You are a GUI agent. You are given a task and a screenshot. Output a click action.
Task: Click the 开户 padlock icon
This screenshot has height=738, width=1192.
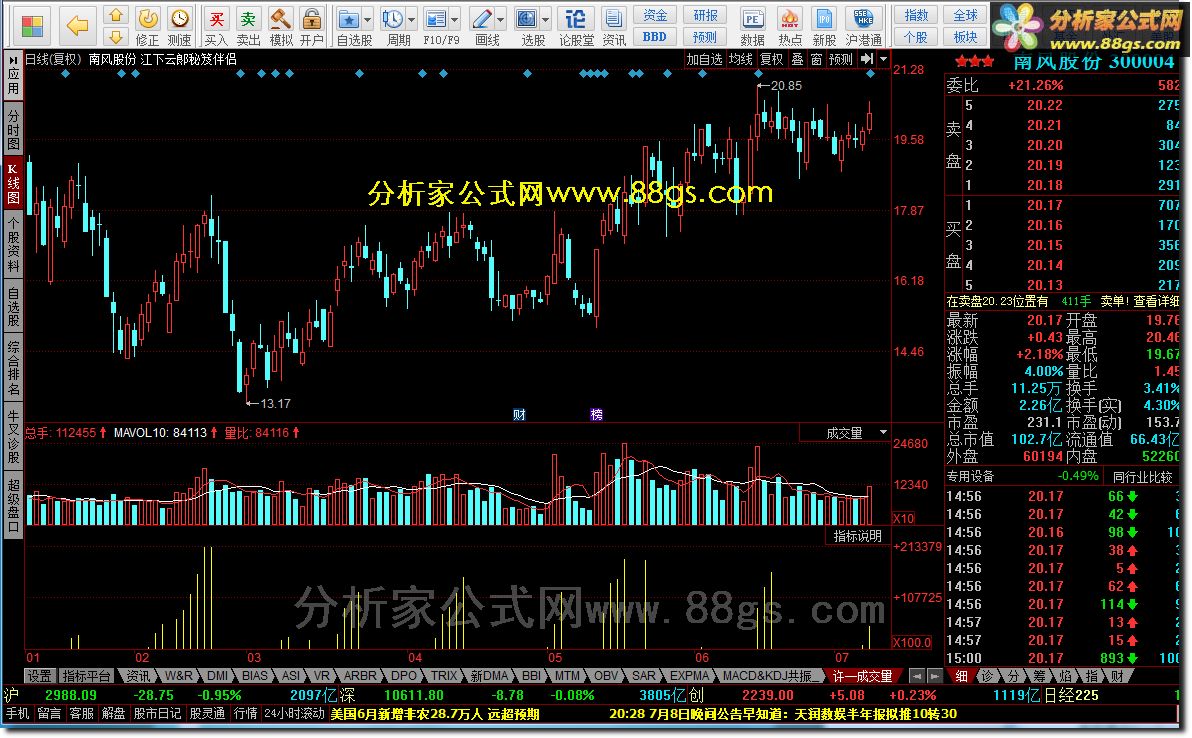coord(312,27)
